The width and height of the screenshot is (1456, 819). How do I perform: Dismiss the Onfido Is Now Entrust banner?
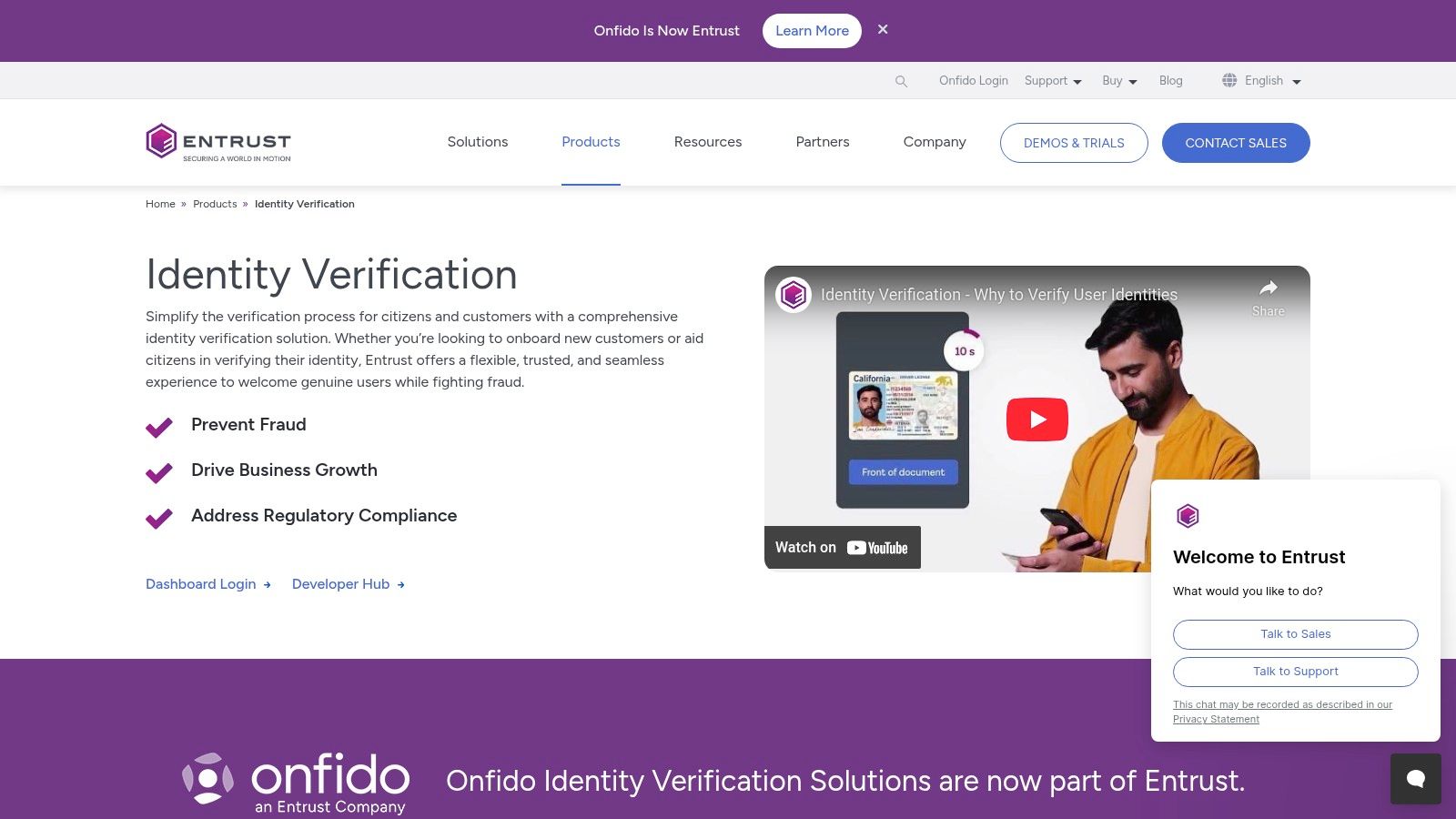pos(883,29)
